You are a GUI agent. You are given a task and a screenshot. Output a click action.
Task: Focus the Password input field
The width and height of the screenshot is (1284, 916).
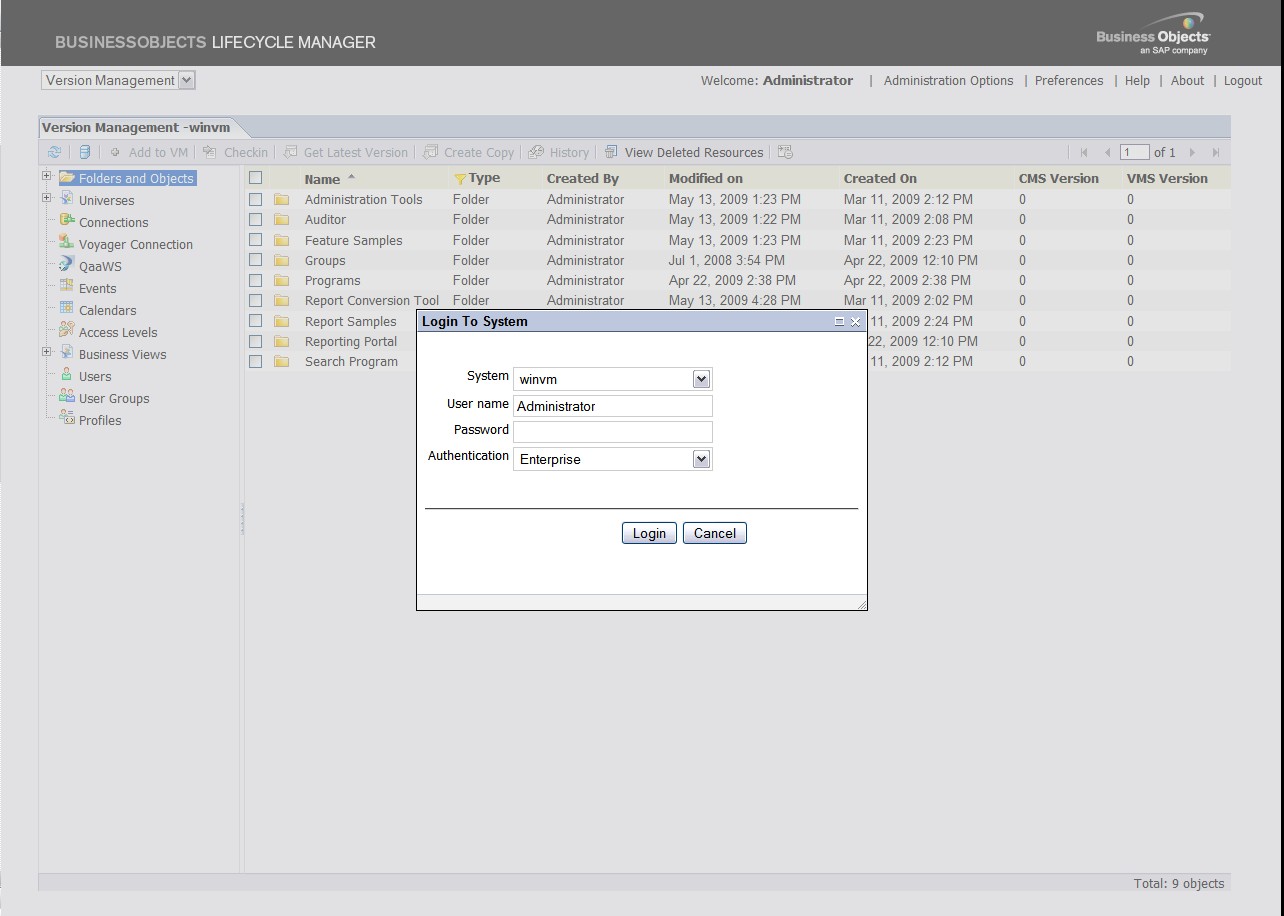pos(613,431)
